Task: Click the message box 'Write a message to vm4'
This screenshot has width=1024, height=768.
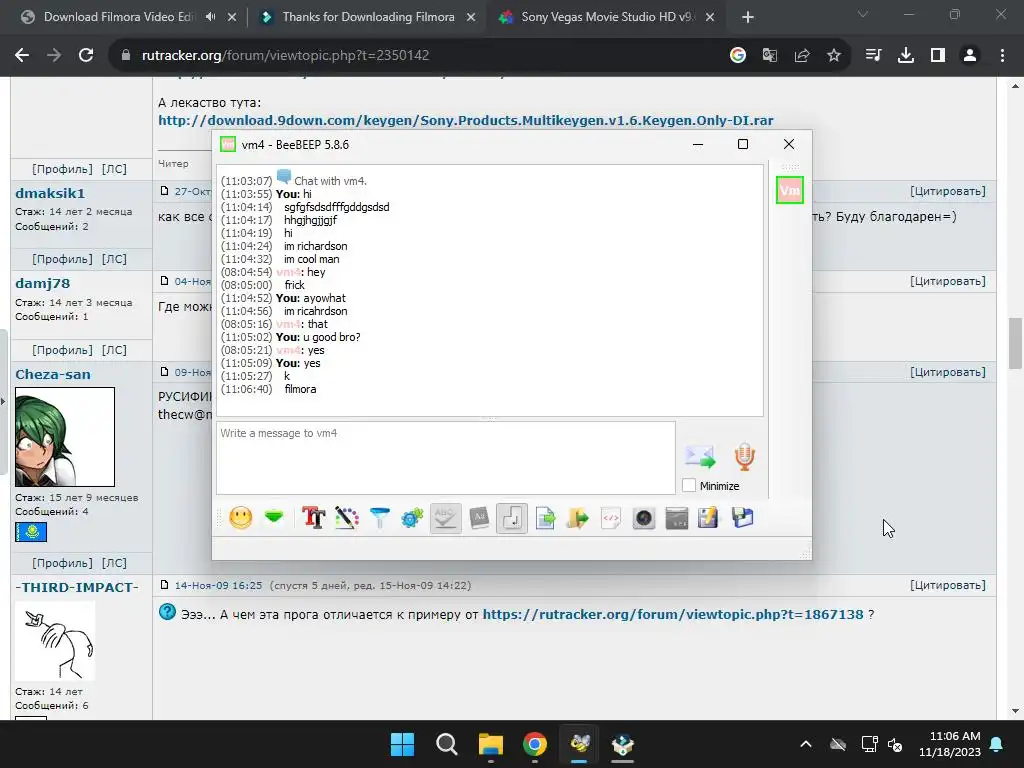Action: click(x=446, y=457)
